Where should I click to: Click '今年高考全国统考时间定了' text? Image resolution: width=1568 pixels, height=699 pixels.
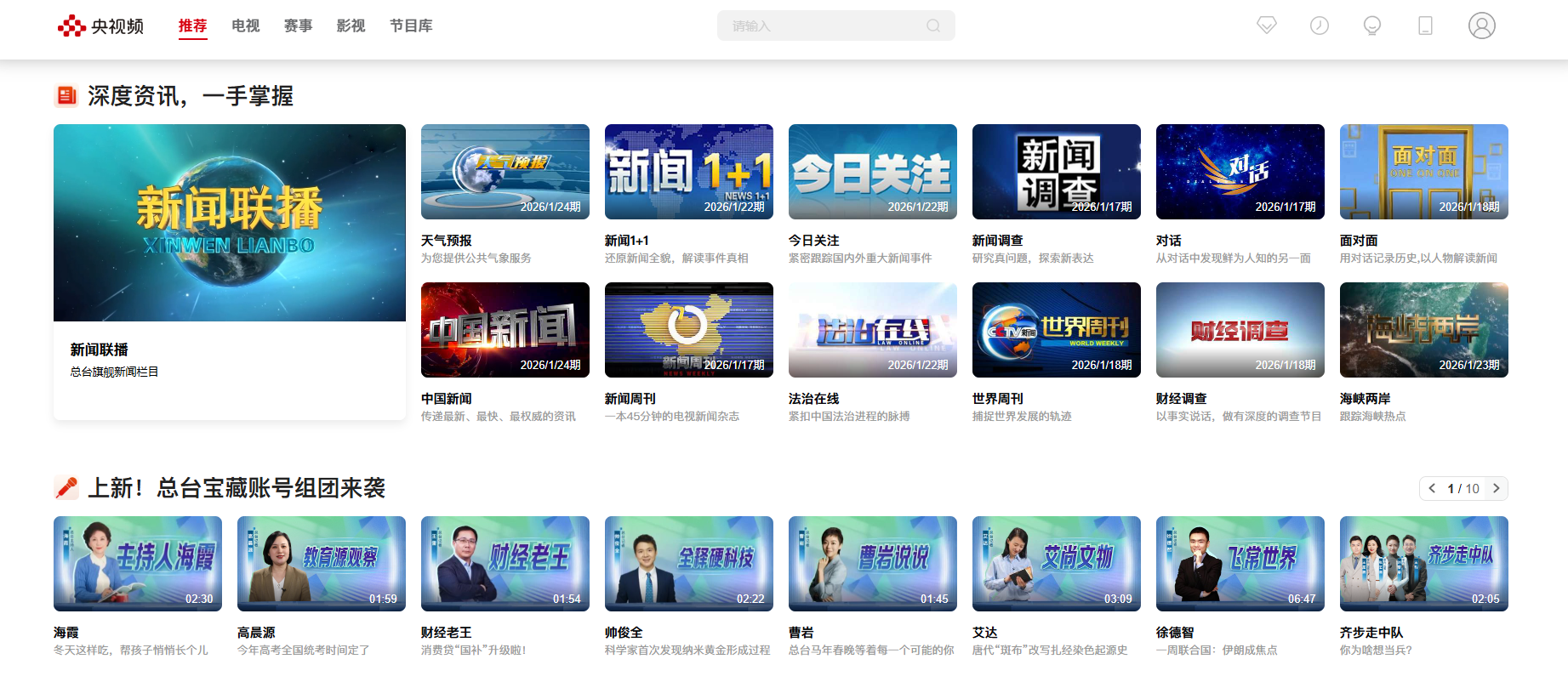click(304, 650)
